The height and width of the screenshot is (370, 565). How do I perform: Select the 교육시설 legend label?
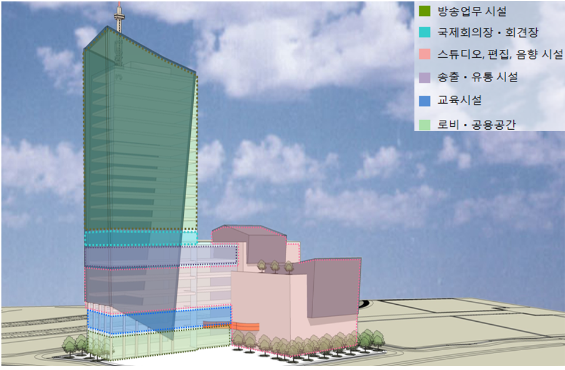pos(459,100)
